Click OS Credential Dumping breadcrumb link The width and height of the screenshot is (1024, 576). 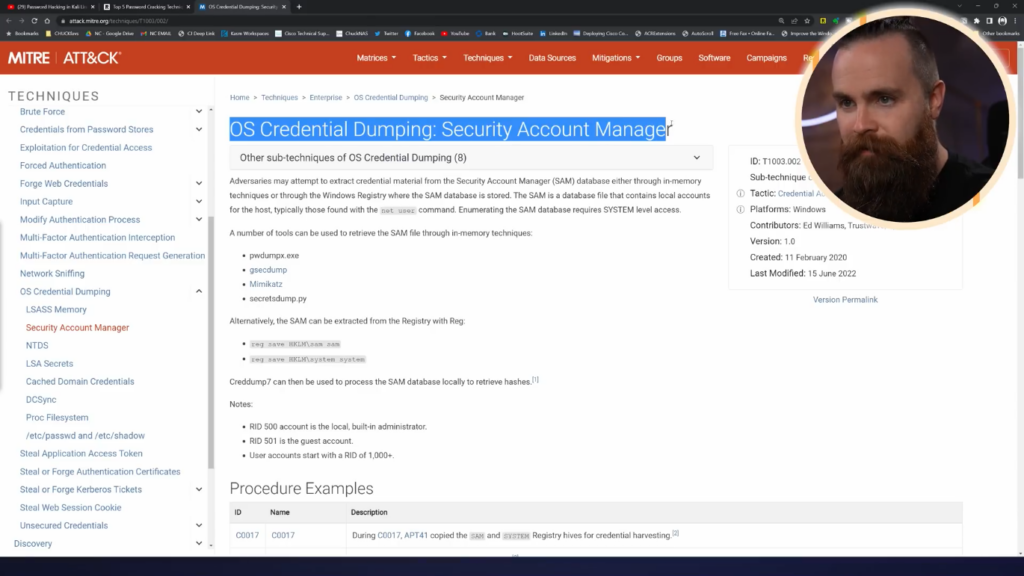391,97
